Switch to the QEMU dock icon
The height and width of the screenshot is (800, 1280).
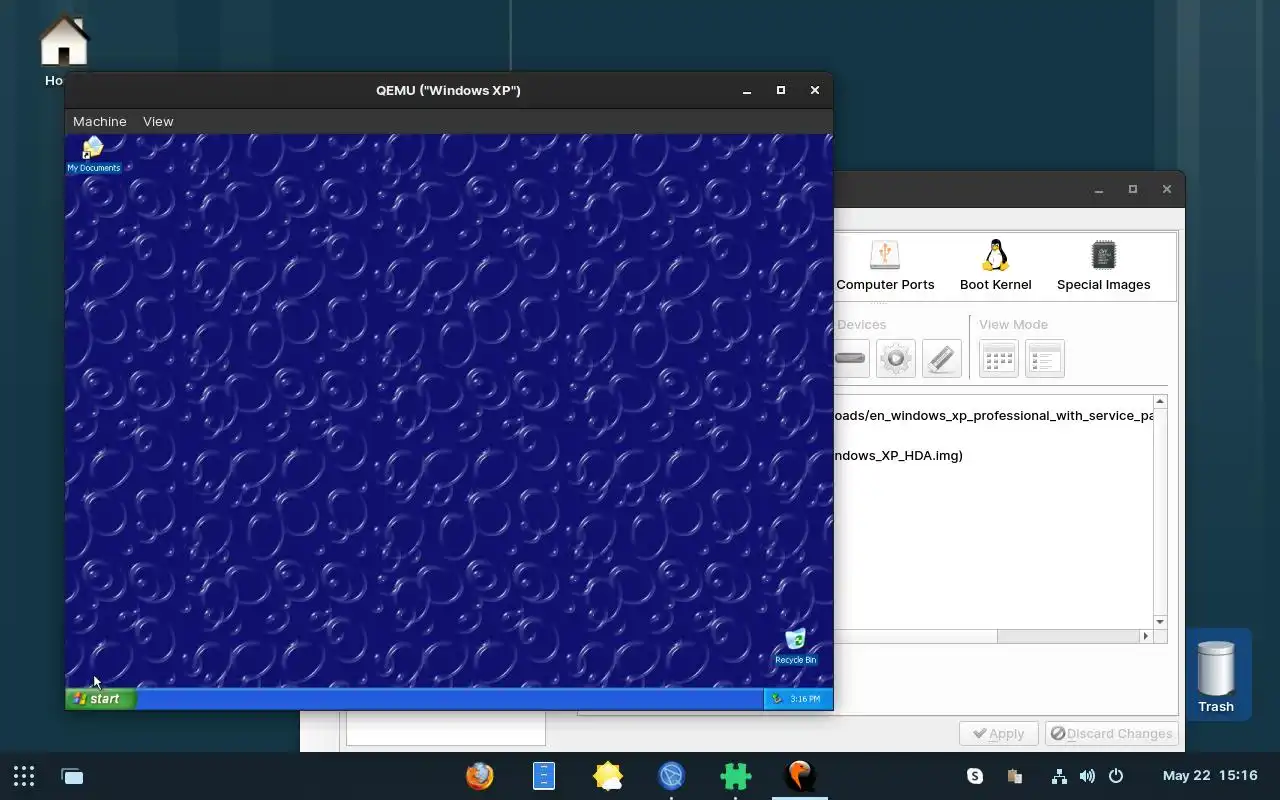coord(800,776)
